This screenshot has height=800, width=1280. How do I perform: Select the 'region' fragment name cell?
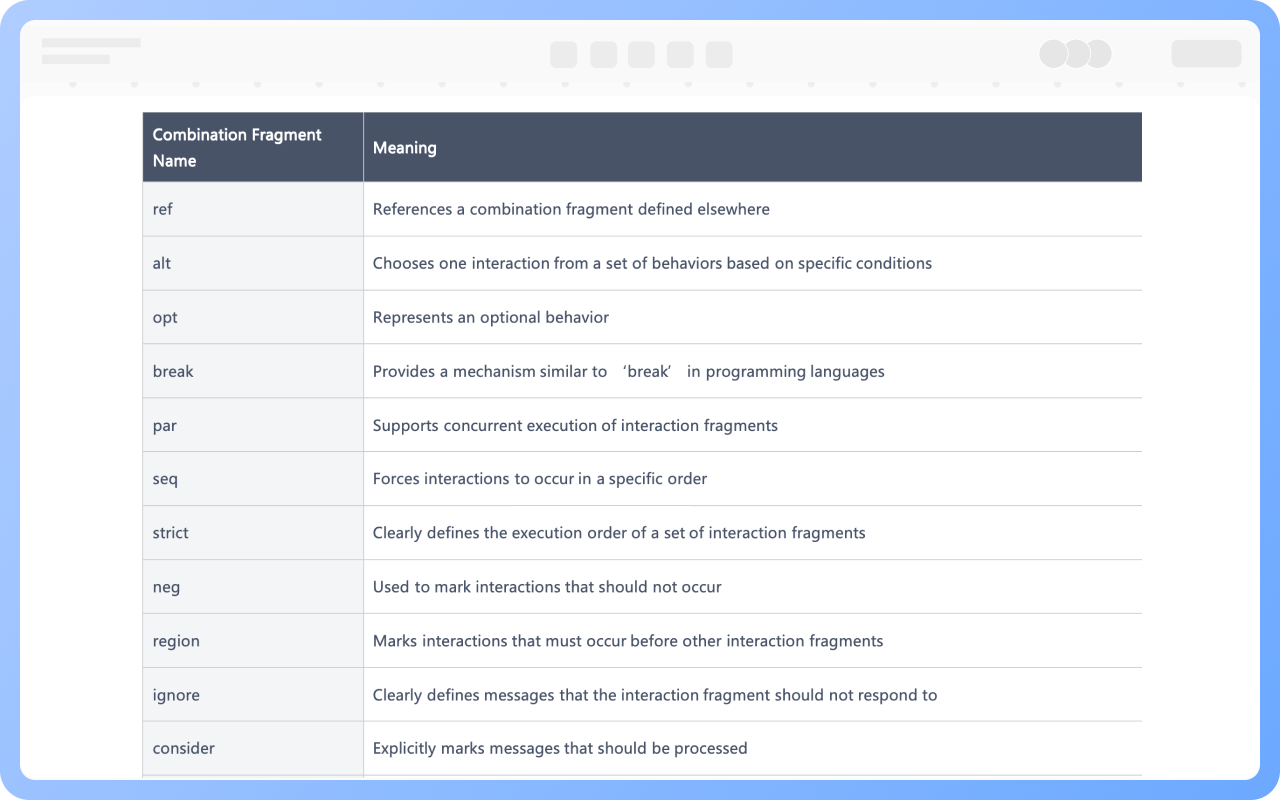(x=253, y=641)
